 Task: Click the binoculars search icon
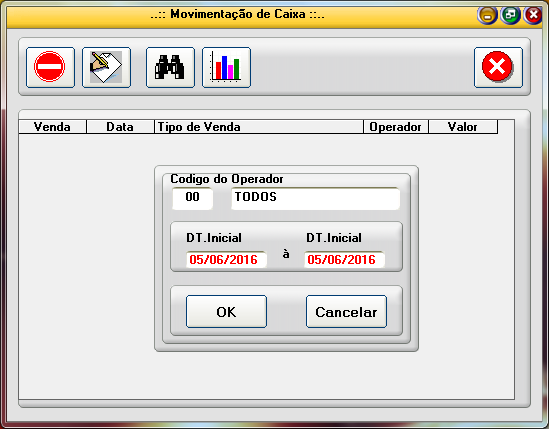point(170,67)
